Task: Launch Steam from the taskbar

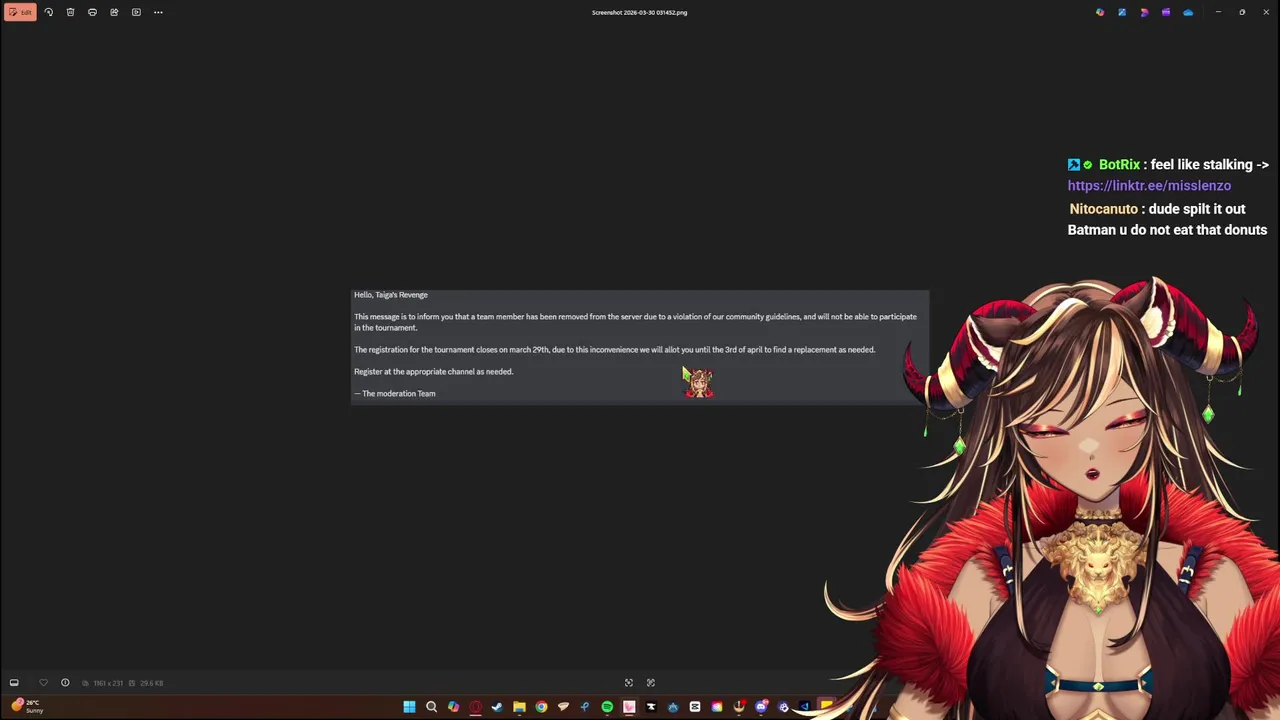Action: 497,707
